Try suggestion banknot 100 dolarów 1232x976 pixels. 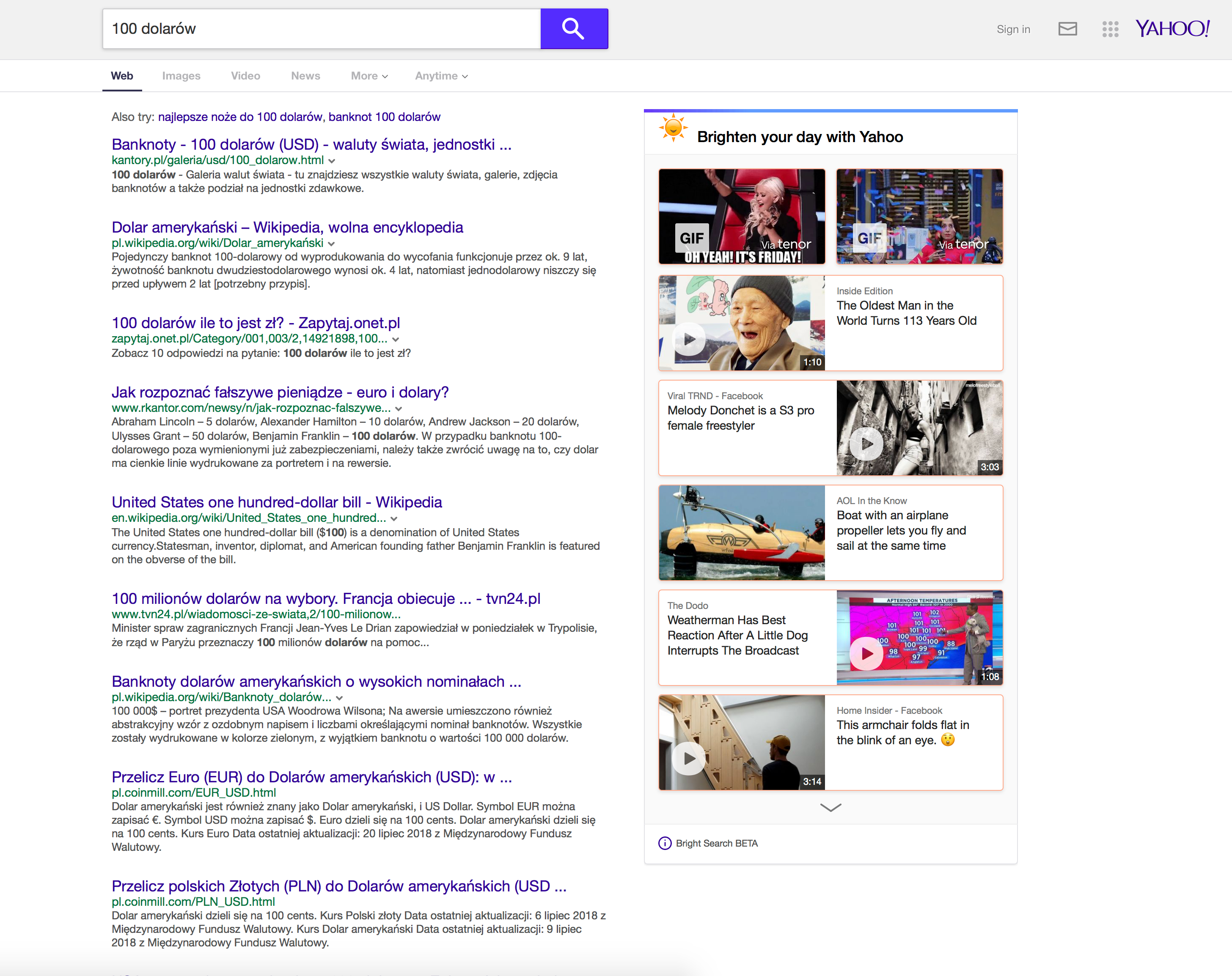pos(385,117)
